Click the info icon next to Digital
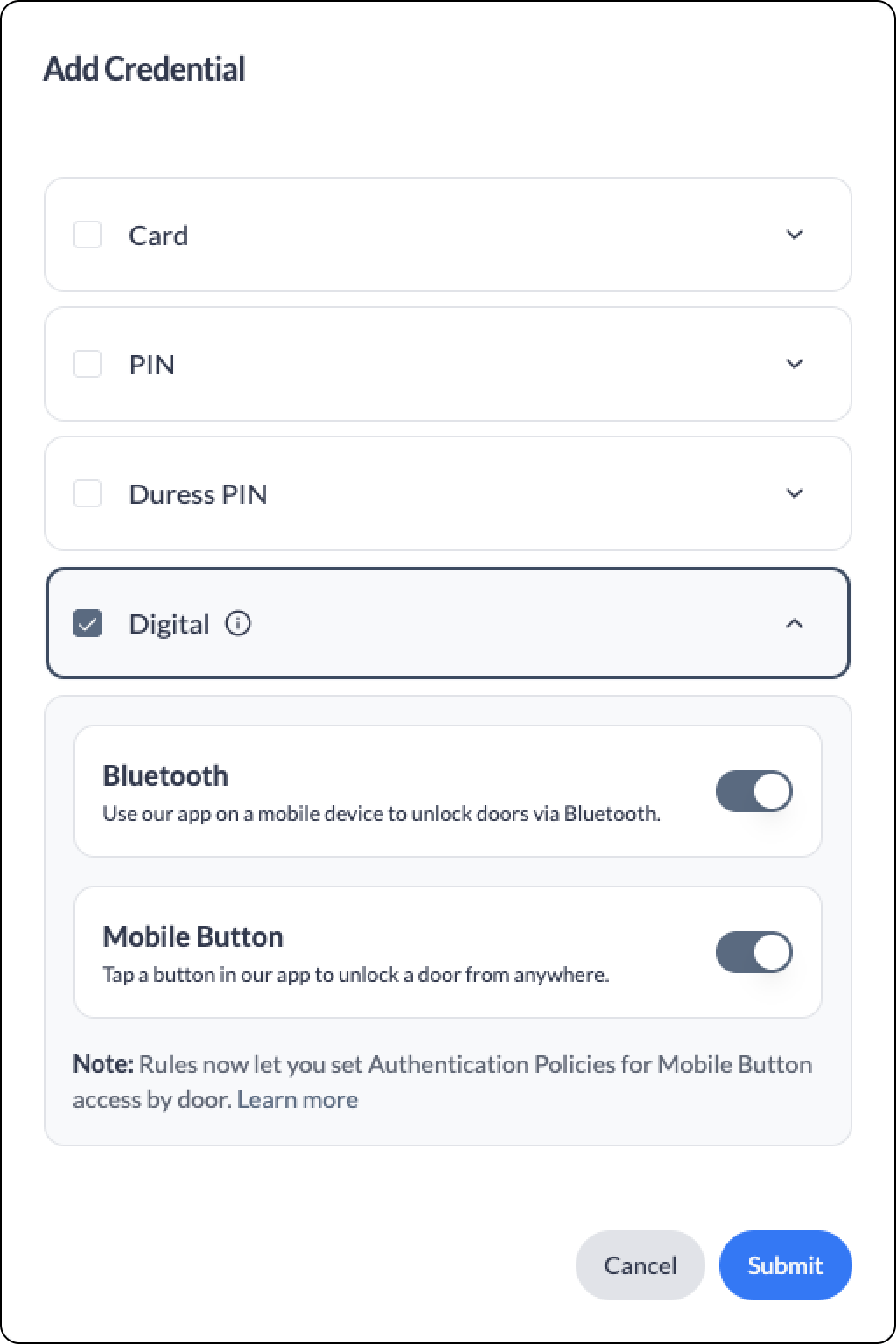The image size is (896, 1344). (238, 623)
